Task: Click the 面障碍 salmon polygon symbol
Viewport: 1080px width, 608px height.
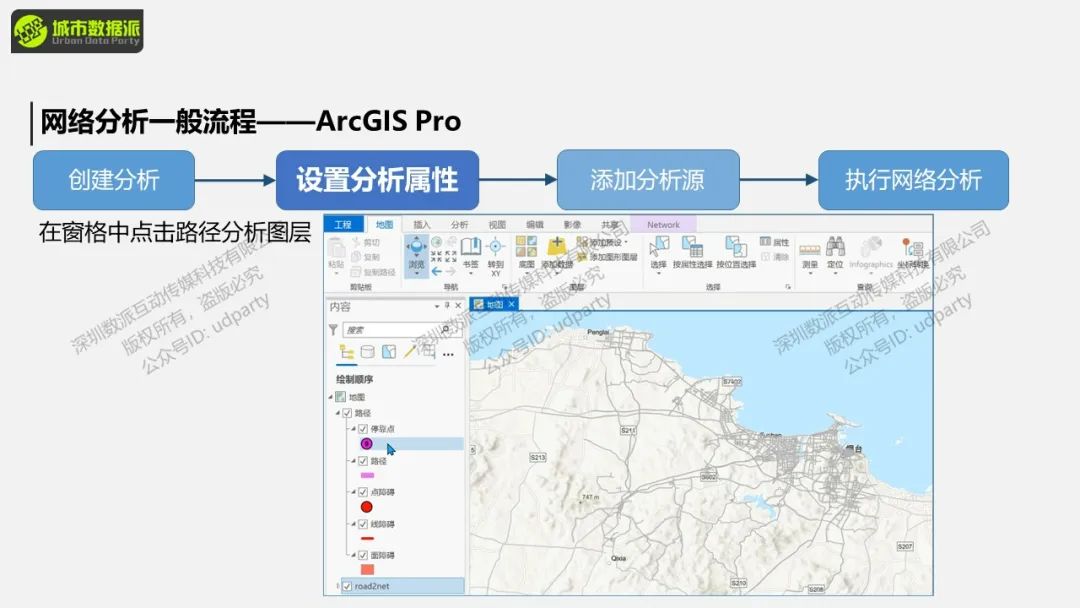Action: (367, 569)
